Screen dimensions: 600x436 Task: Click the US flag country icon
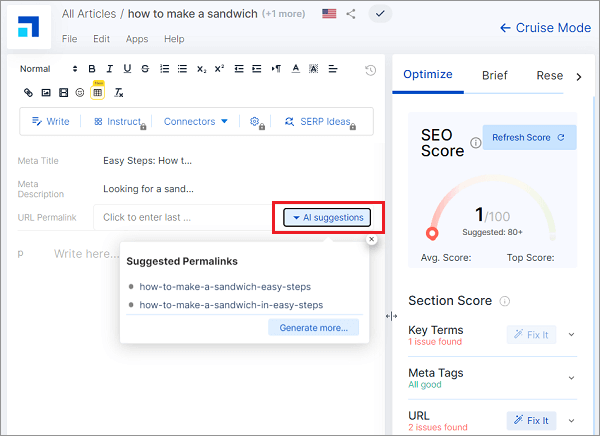pos(329,14)
